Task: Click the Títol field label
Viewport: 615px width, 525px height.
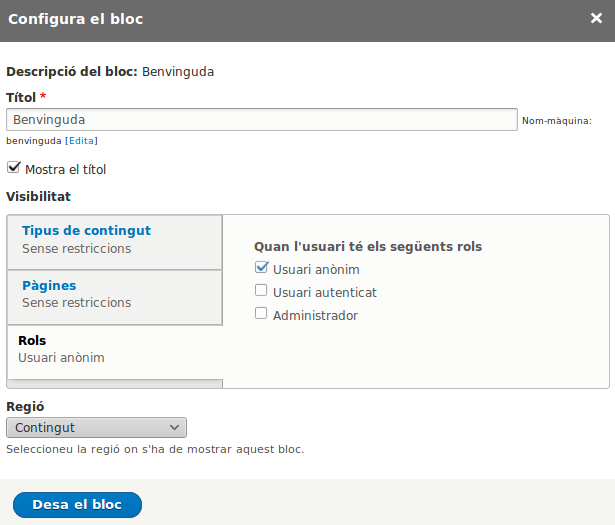Action: point(21,98)
